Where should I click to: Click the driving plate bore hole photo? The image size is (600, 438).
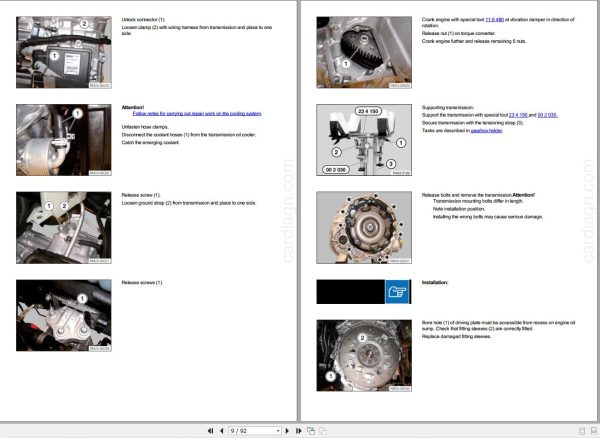(x=364, y=355)
